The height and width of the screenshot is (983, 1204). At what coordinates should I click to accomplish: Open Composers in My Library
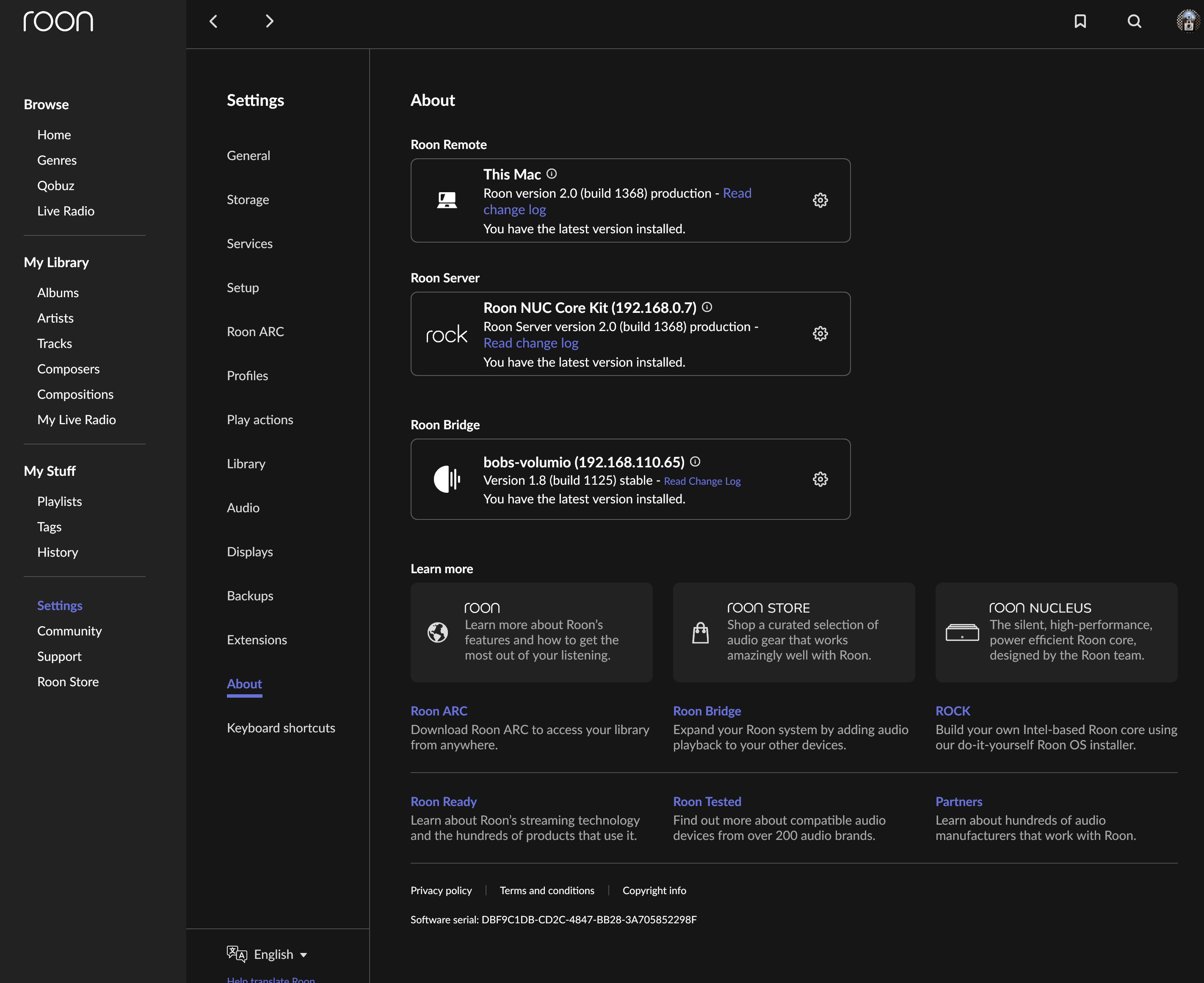(69, 369)
